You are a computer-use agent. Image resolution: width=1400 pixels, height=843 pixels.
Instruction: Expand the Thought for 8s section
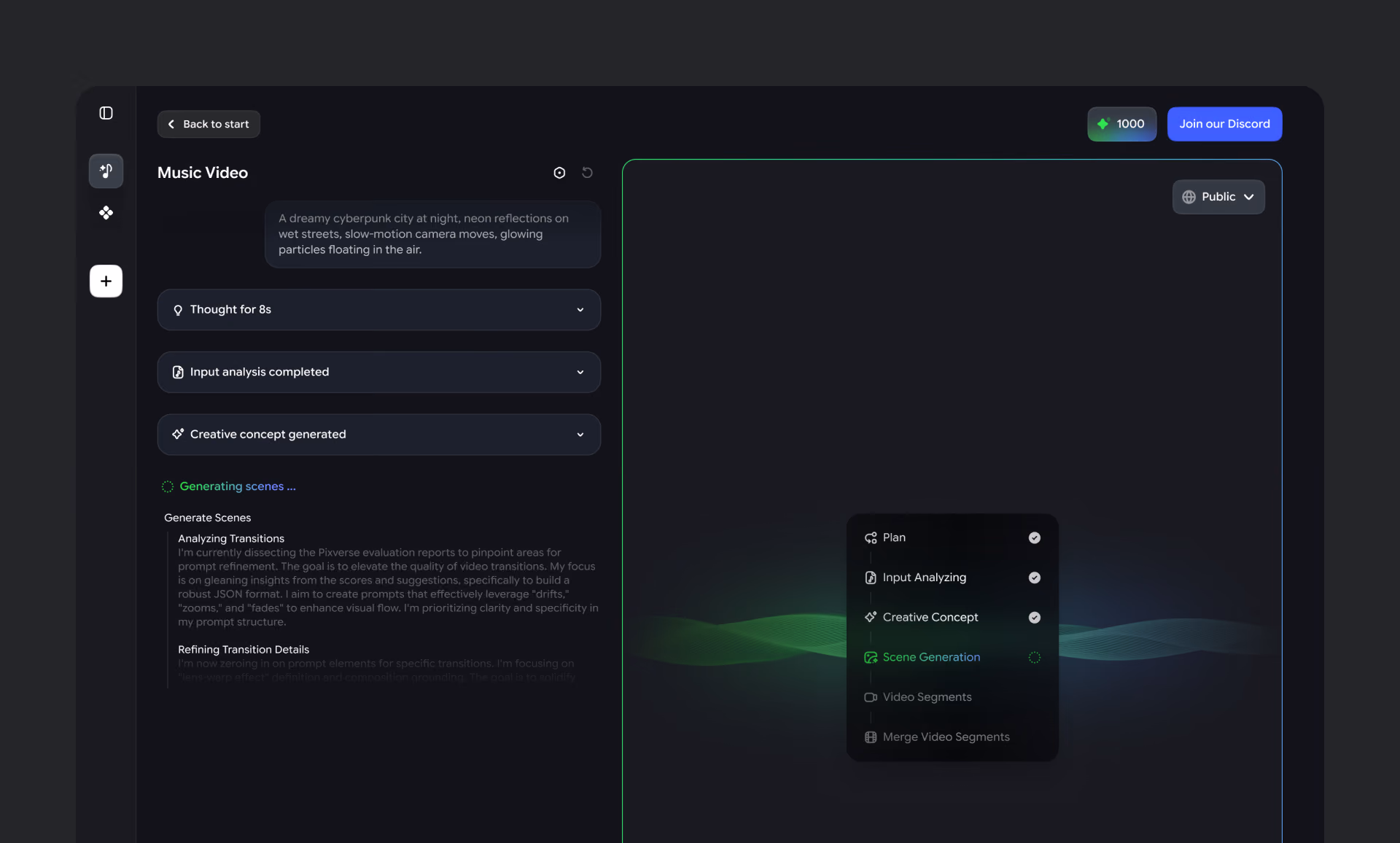379,310
